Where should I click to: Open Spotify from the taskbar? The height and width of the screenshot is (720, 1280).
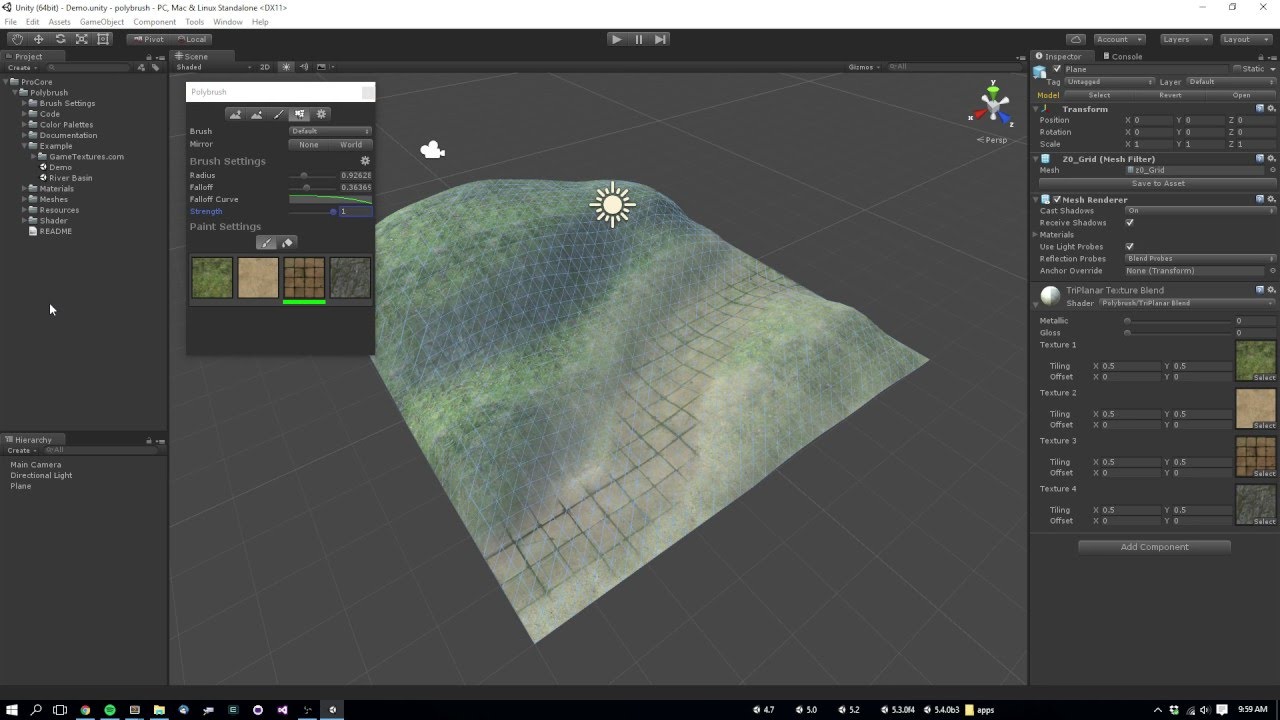pyautogui.click(x=110, y=710)
